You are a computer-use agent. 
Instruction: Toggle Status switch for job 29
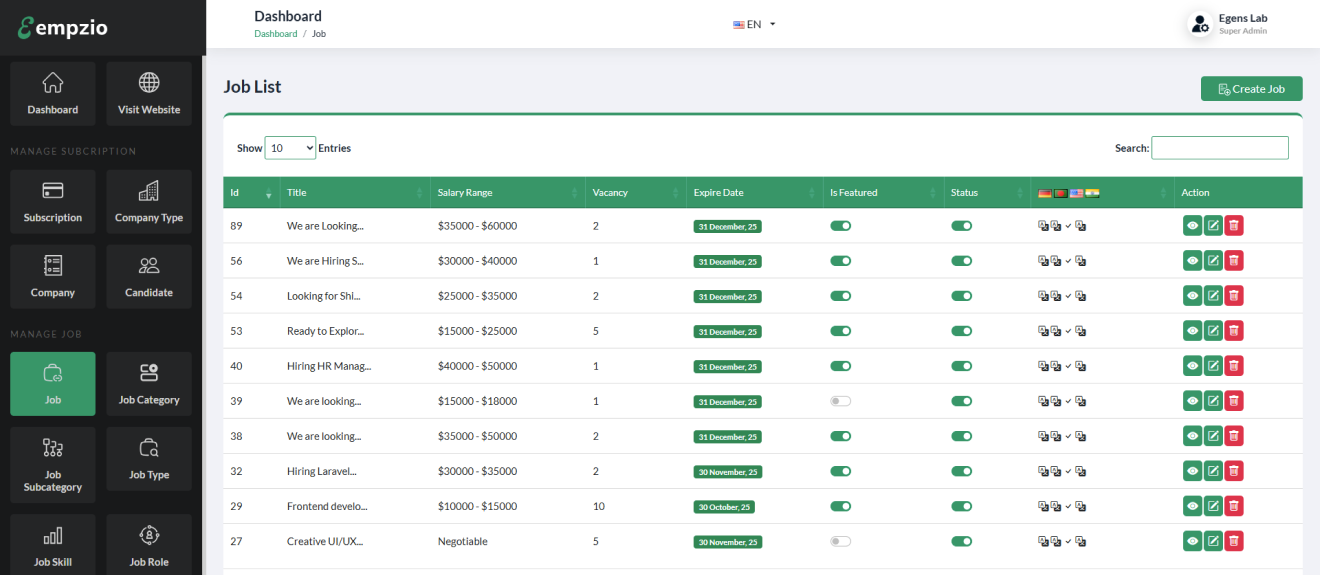962,506
